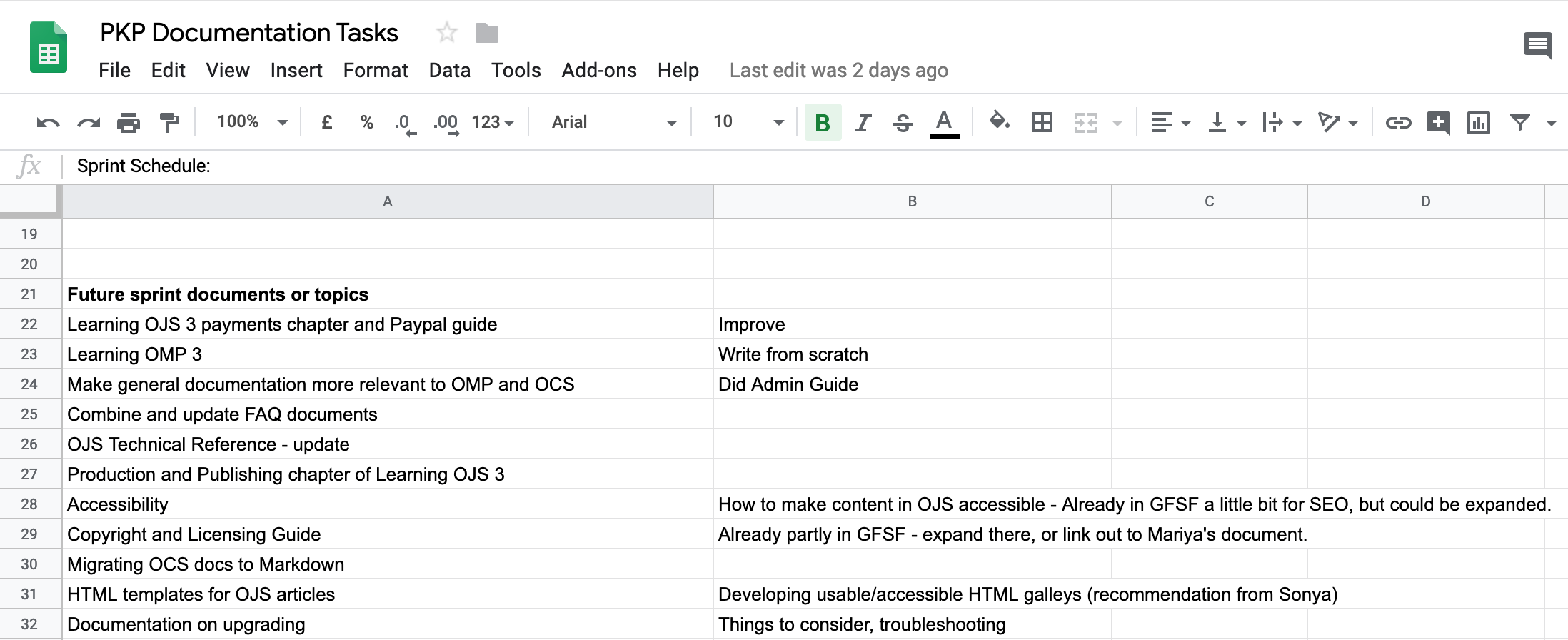This screenshot has height=640, width=1568.
Task: Open the move-to-folder icon
Action: (487, 33)
